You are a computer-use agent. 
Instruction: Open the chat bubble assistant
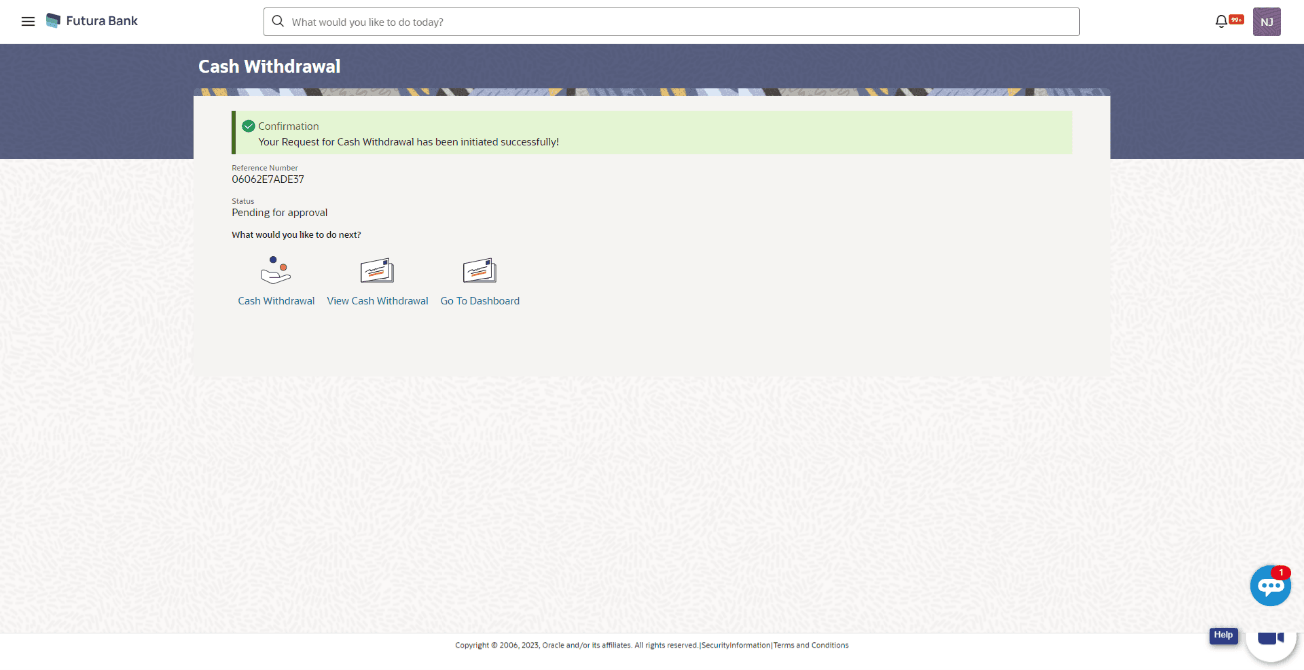click(x=1270, y=585)
